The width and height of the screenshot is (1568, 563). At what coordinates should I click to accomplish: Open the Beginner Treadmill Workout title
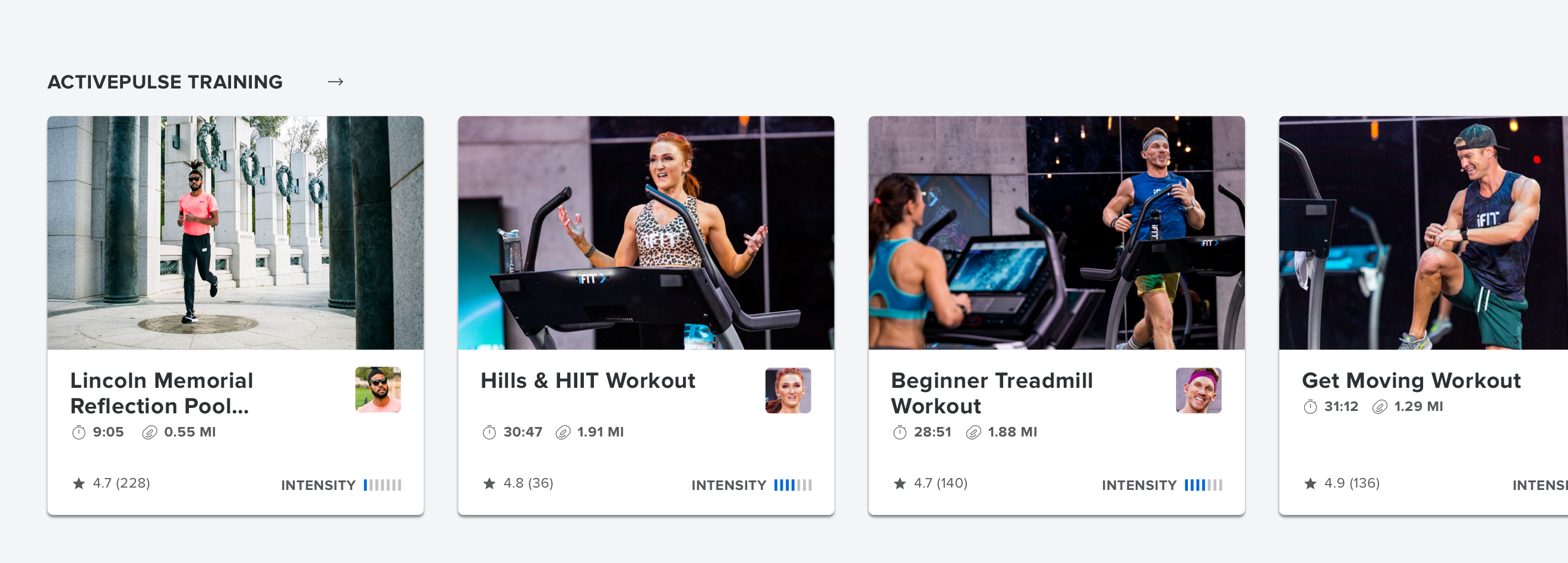click(x=992, y=393)
